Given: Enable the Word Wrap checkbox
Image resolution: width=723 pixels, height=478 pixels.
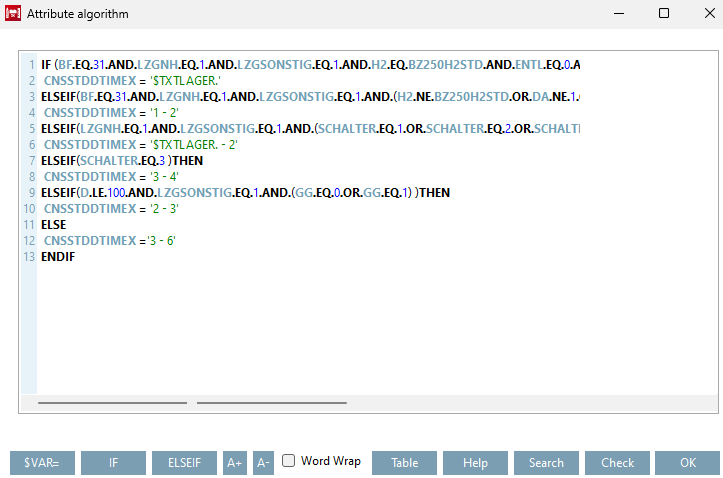Looking at the screenshot, I should 289,460.
